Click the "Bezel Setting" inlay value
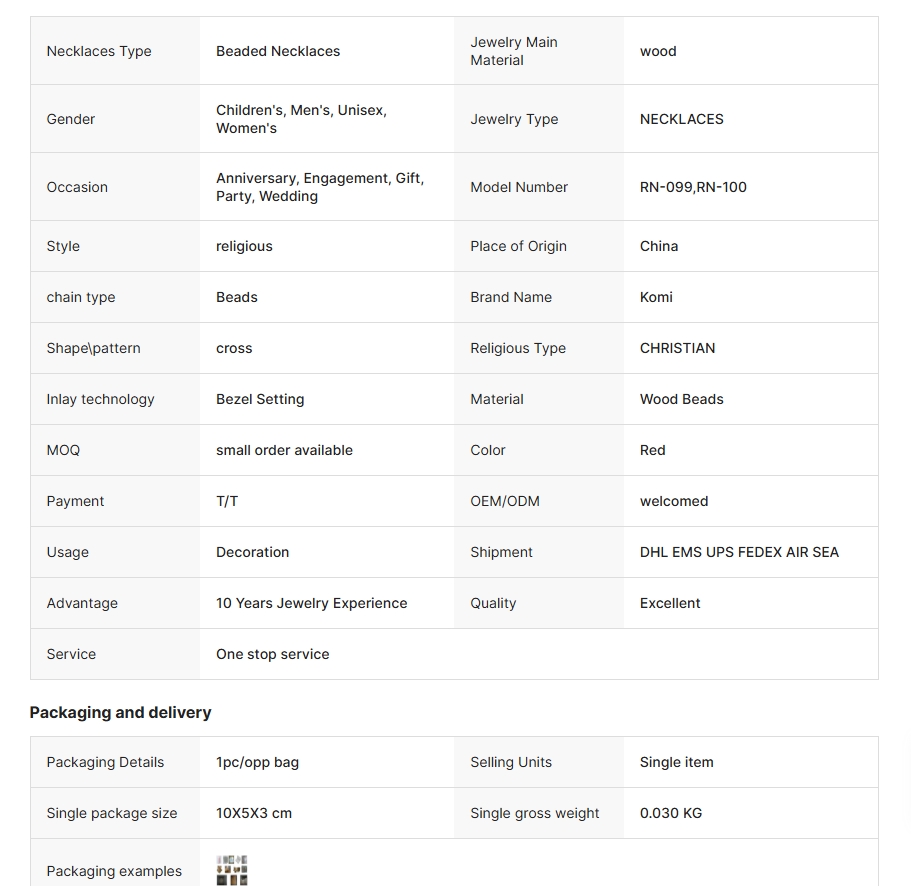911x886 pixels. (260, 399)
